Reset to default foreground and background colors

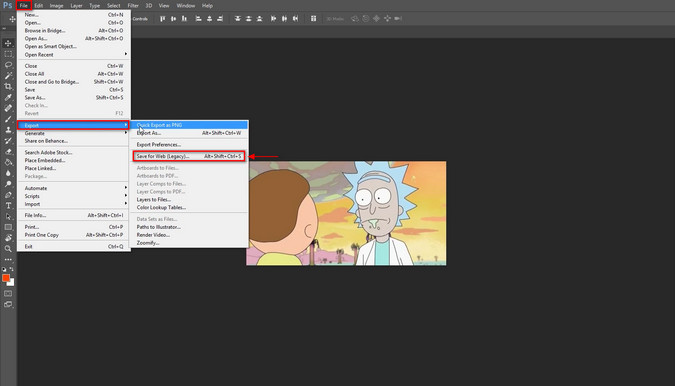[x=4, y=269]
